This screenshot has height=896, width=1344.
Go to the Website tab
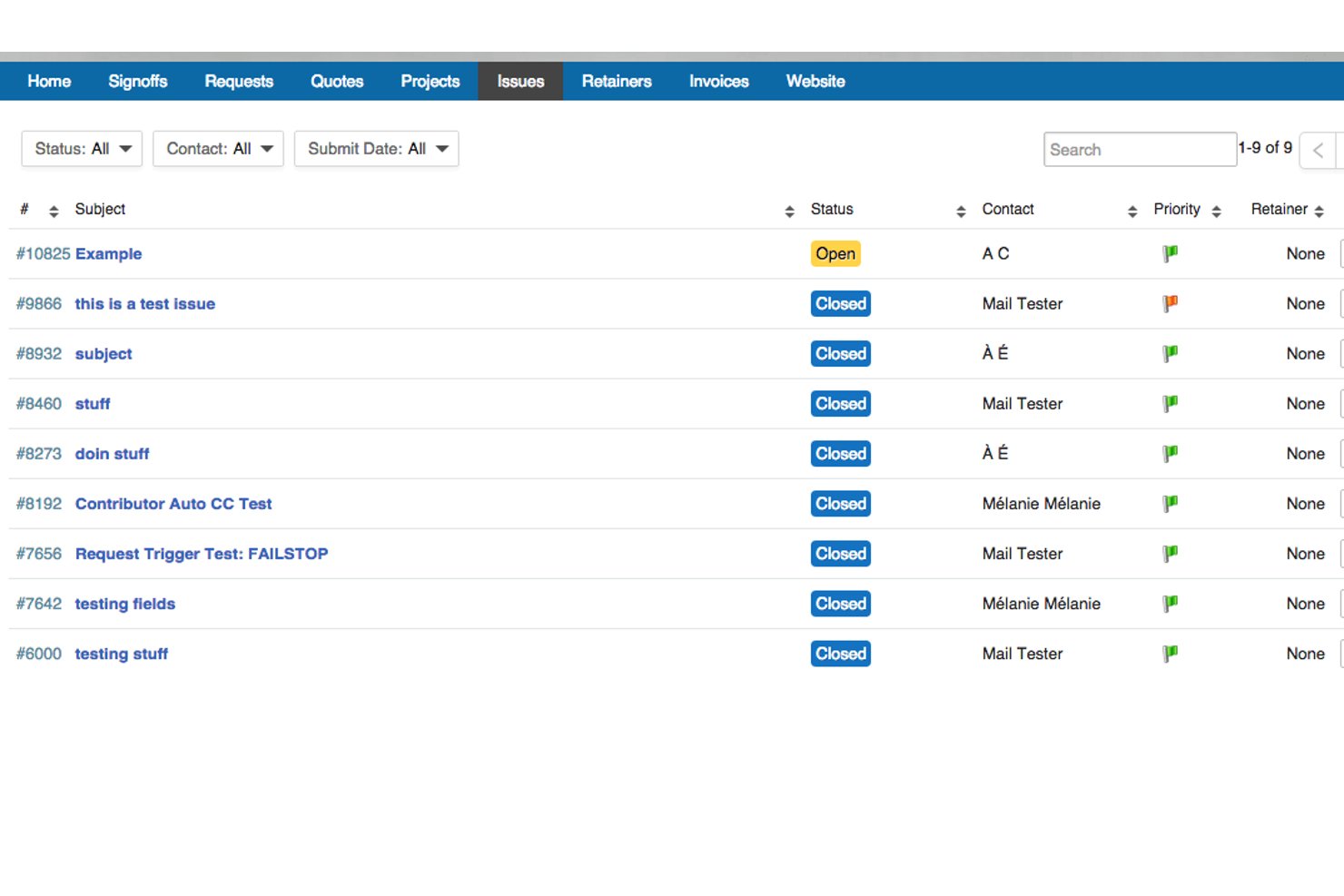tap(815, 81)
